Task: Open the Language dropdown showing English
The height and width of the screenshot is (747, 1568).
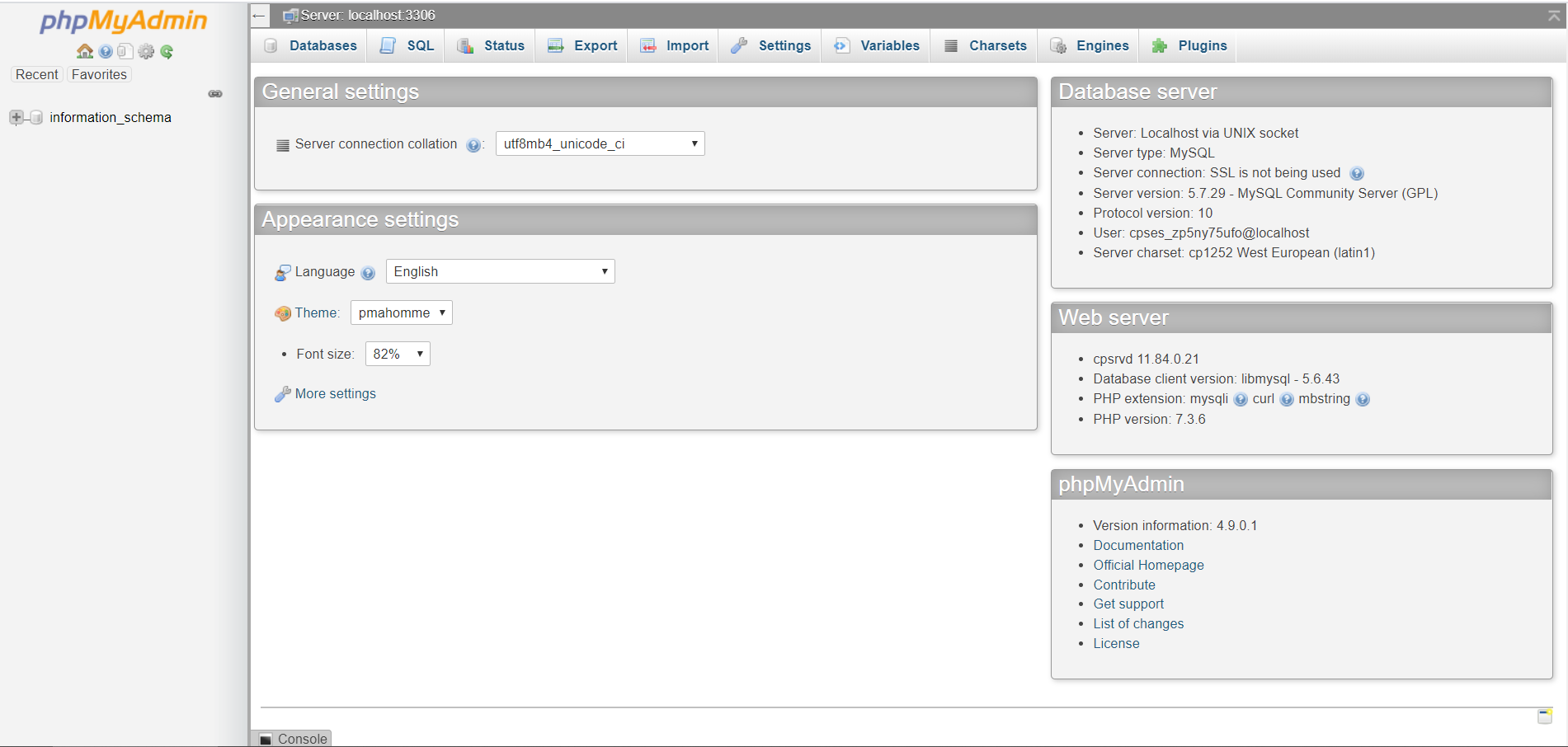Action: [x=500, y=272]
